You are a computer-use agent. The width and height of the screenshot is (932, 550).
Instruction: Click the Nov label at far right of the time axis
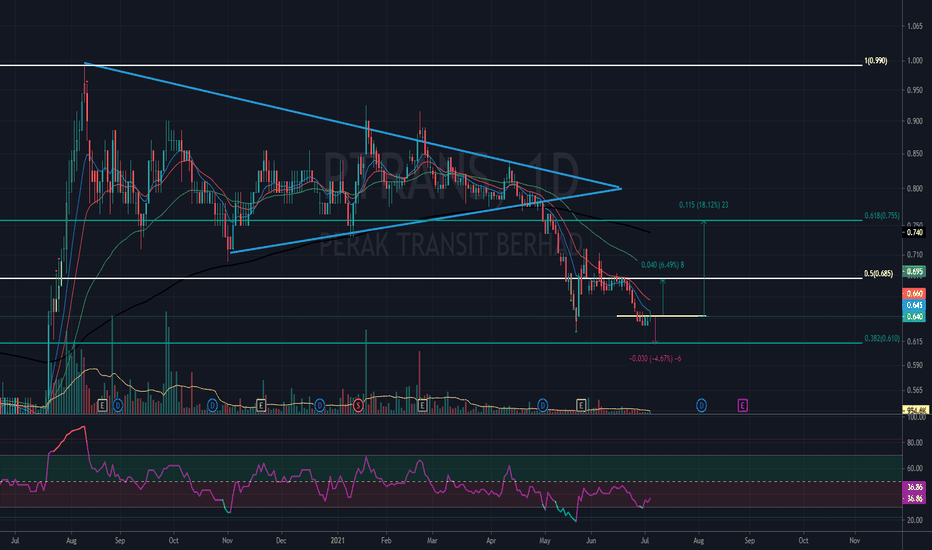pyautogui.click(x=855, y=540)
